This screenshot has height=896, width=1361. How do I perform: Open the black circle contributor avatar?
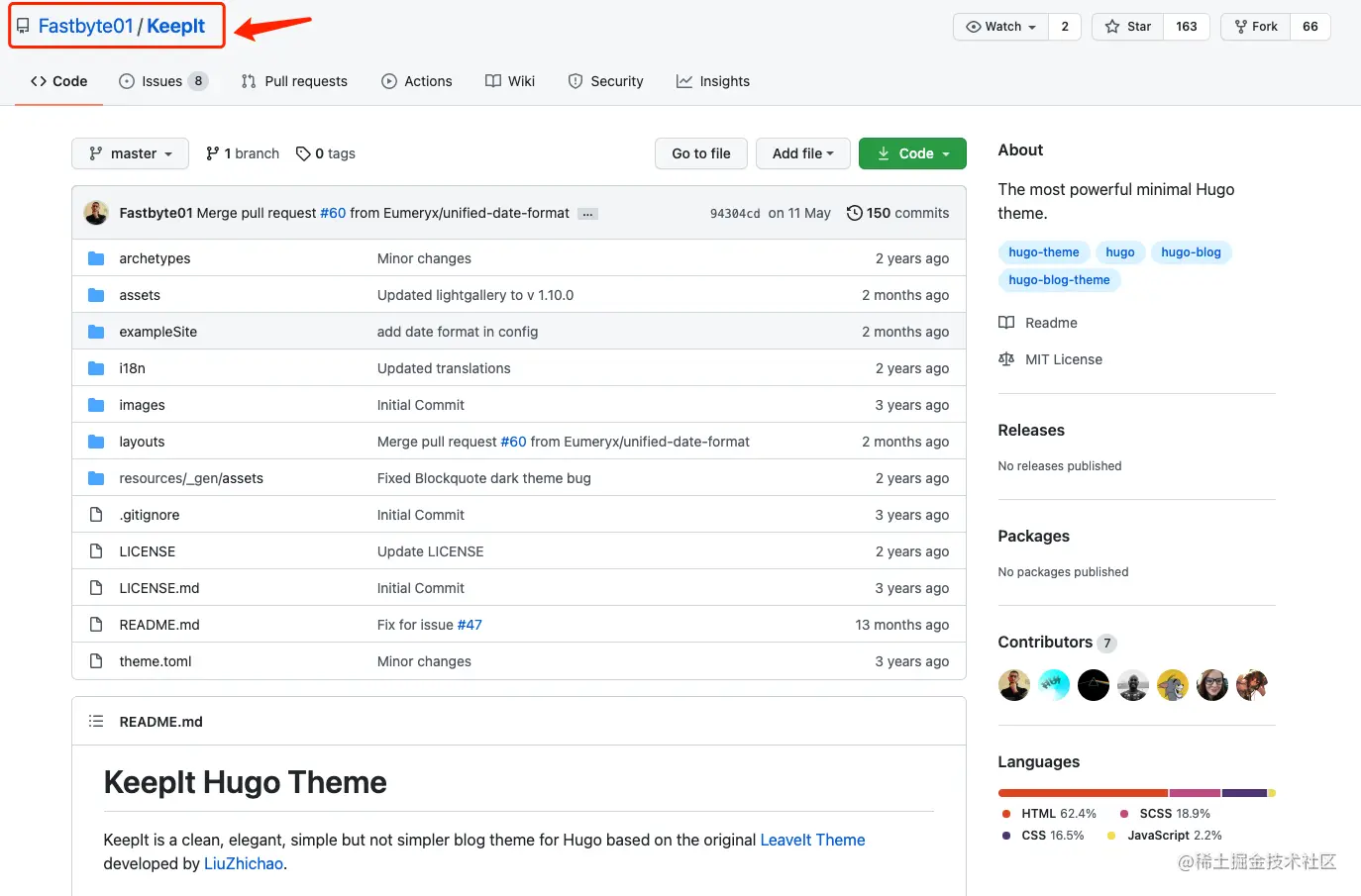coord(1094,685)
